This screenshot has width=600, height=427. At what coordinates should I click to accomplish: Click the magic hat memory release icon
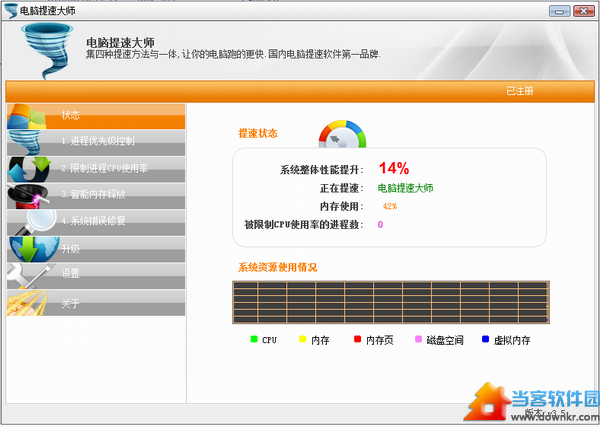coord(28,196)
